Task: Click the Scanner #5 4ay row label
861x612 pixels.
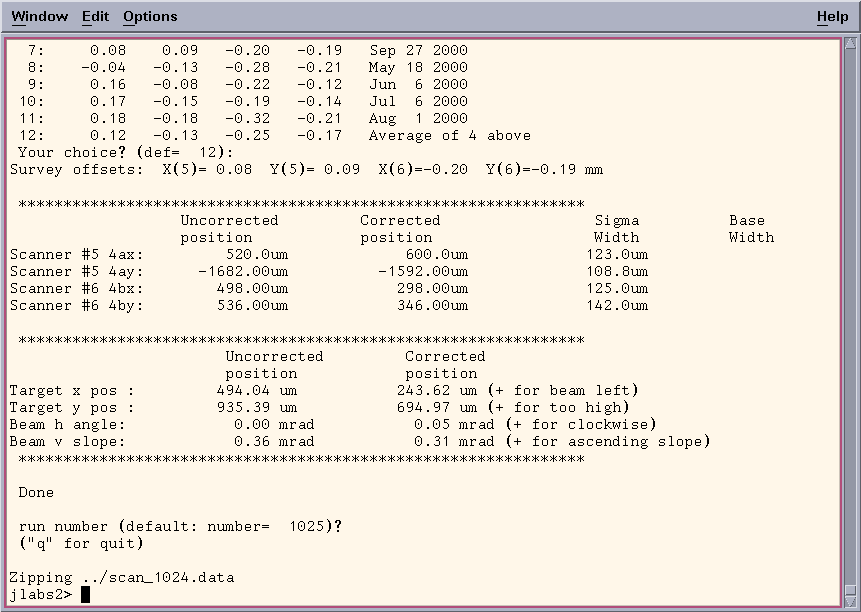Action: [76, 272]
